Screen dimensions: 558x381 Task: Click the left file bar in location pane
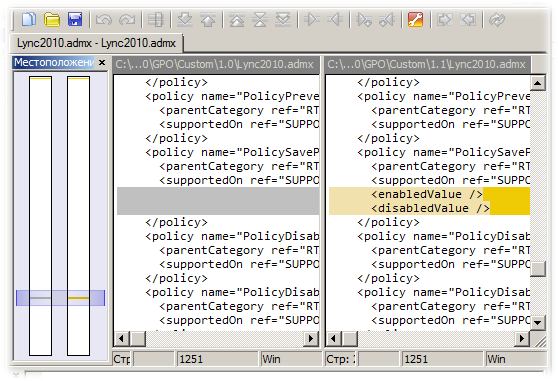point(41,216)
